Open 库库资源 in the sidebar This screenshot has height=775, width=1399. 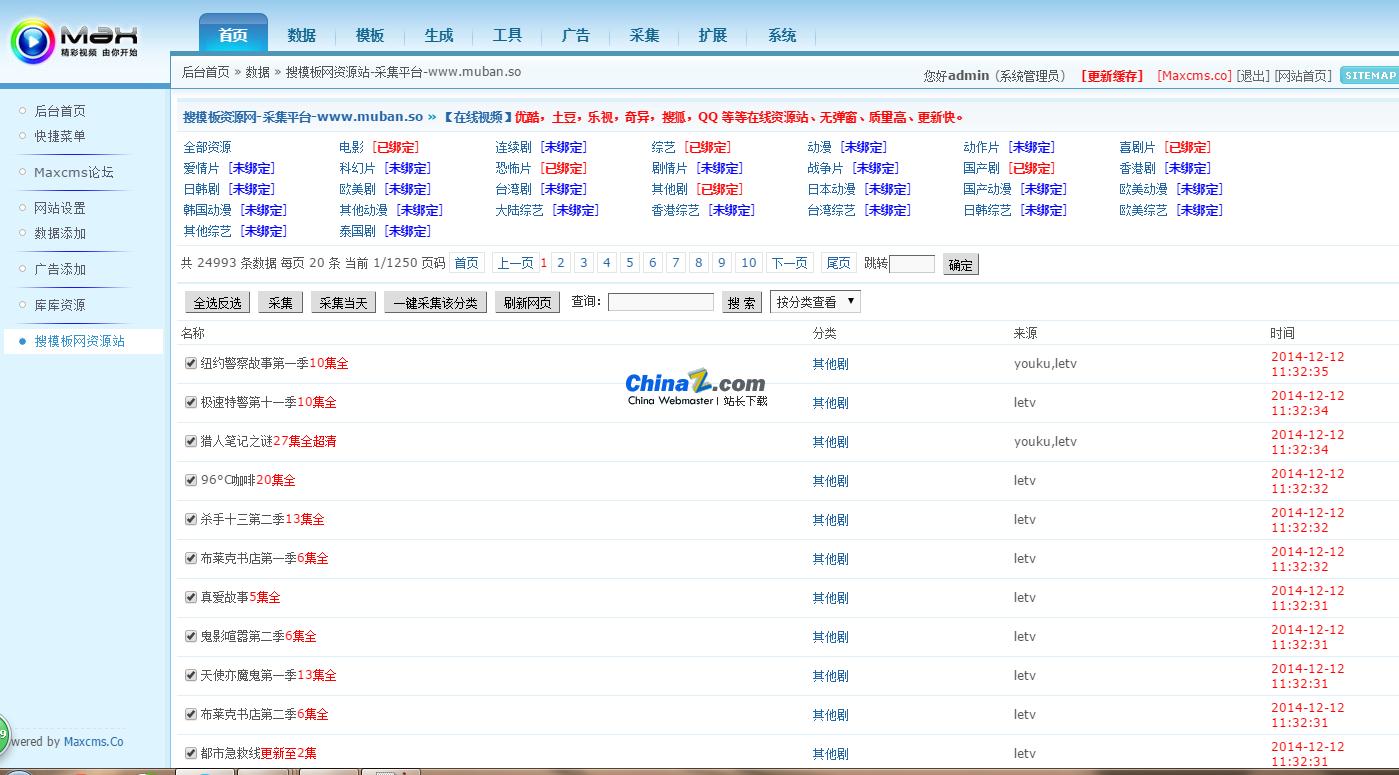60,305
